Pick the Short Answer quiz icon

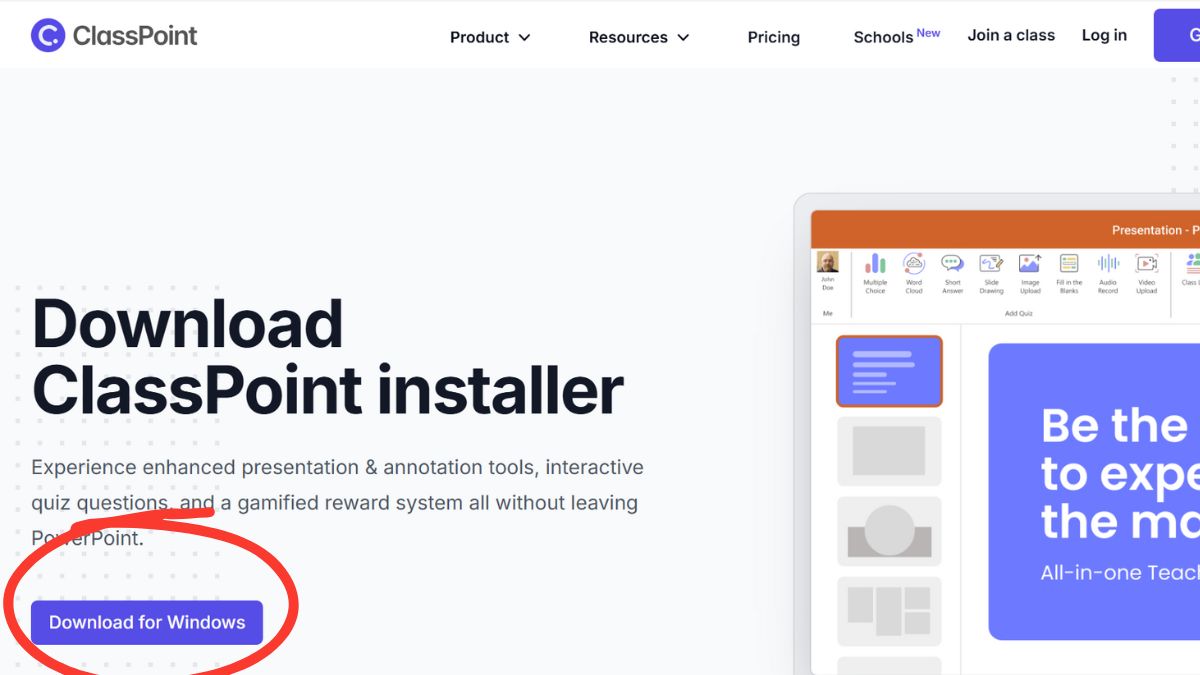[953, 273]
